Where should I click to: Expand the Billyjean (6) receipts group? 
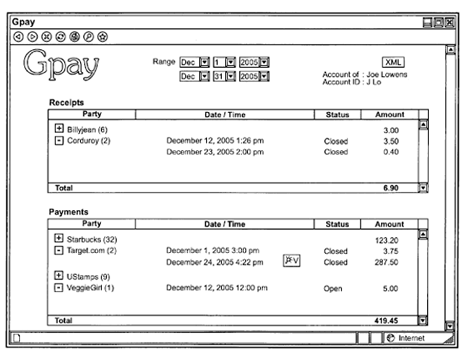pyautogui.click(x=59, y=128)
